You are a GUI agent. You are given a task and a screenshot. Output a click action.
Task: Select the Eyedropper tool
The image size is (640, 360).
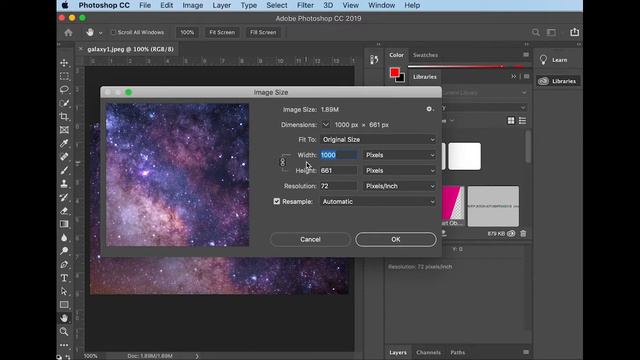(x=64, y=143)
